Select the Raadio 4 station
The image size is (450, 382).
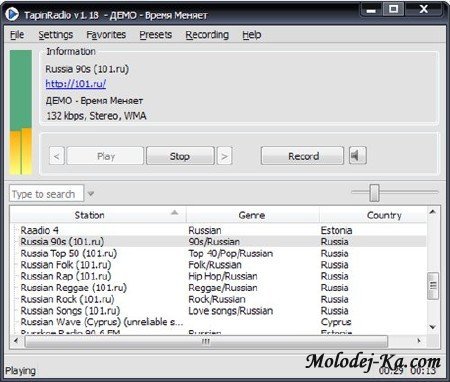[39, 230]
